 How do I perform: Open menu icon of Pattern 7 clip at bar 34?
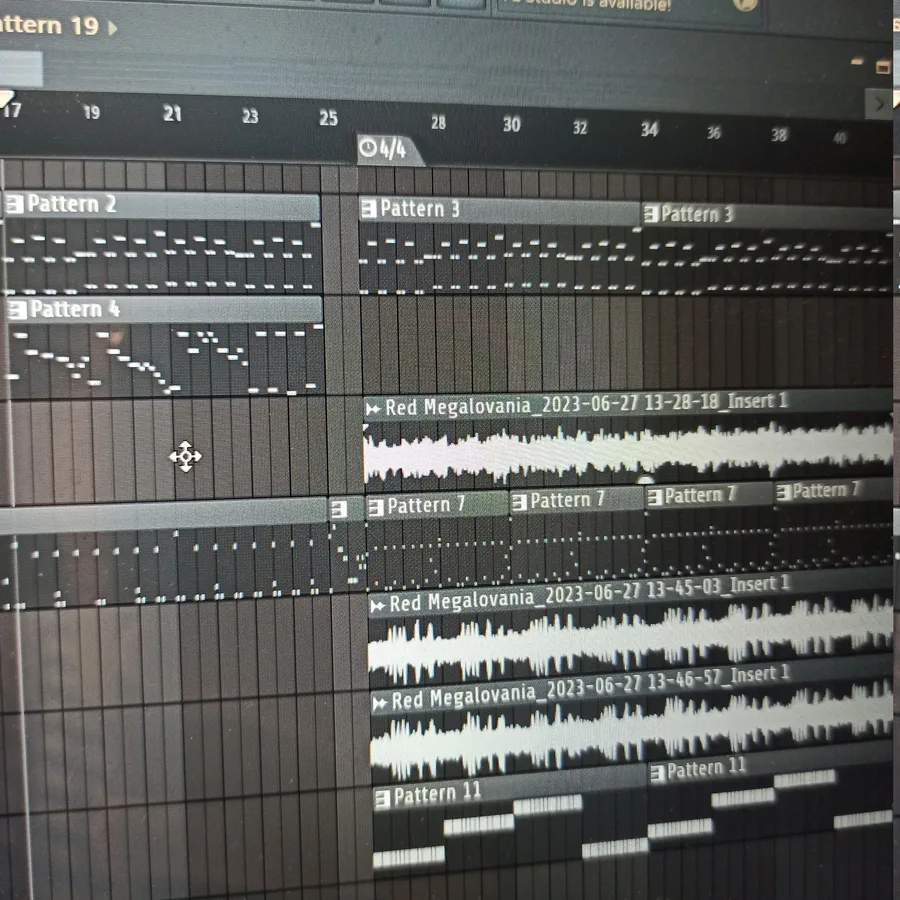click(655, 497)
